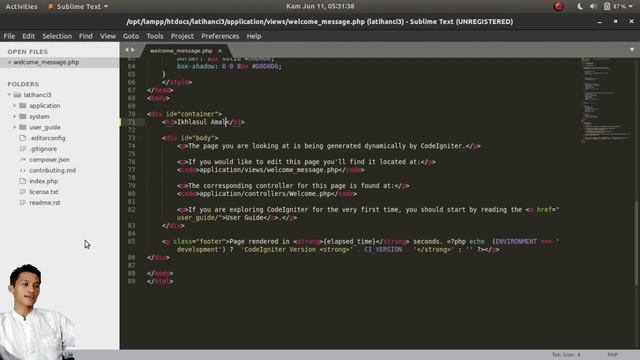Open .editorconfig from the sidebar

[x=47, y=138]
